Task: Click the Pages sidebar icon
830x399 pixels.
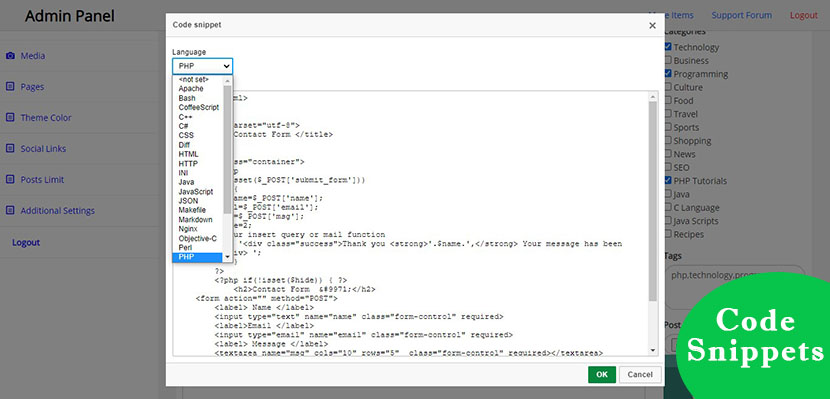Action: point(10,87)
